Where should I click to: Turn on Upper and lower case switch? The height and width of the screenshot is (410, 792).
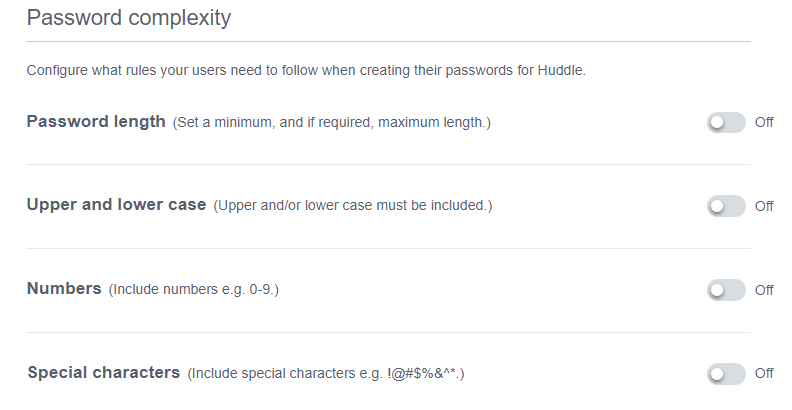click(x=726, y=206)
